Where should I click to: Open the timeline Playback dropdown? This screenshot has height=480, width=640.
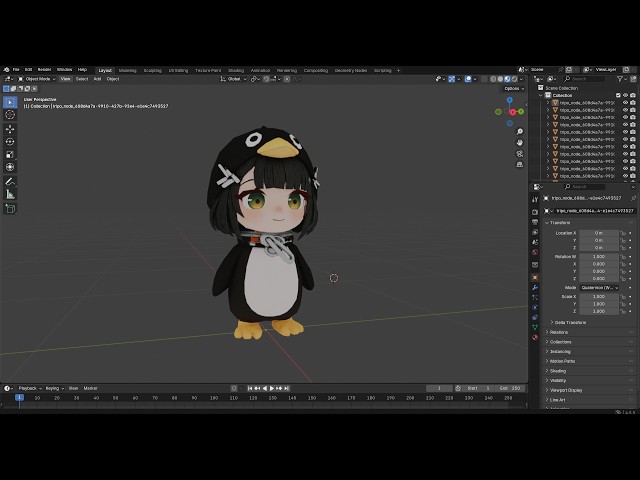click(x=30, y=389)
